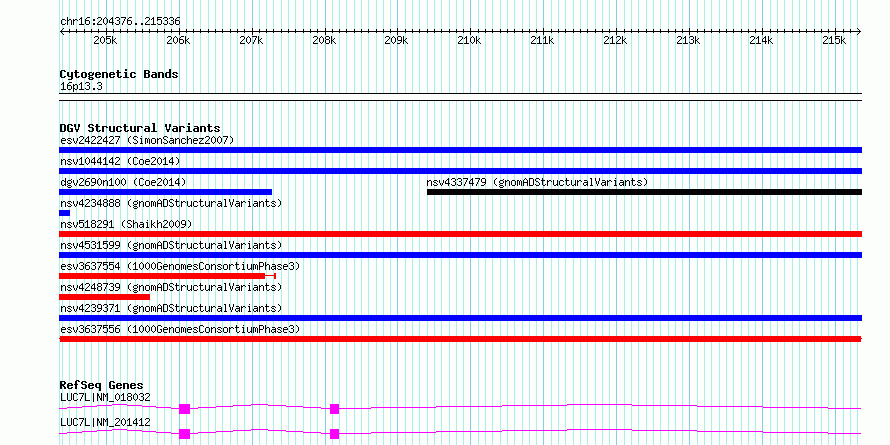
Task: Open the LUC7L|NM_018032 transcript label
Action: (x=105, y=397)
